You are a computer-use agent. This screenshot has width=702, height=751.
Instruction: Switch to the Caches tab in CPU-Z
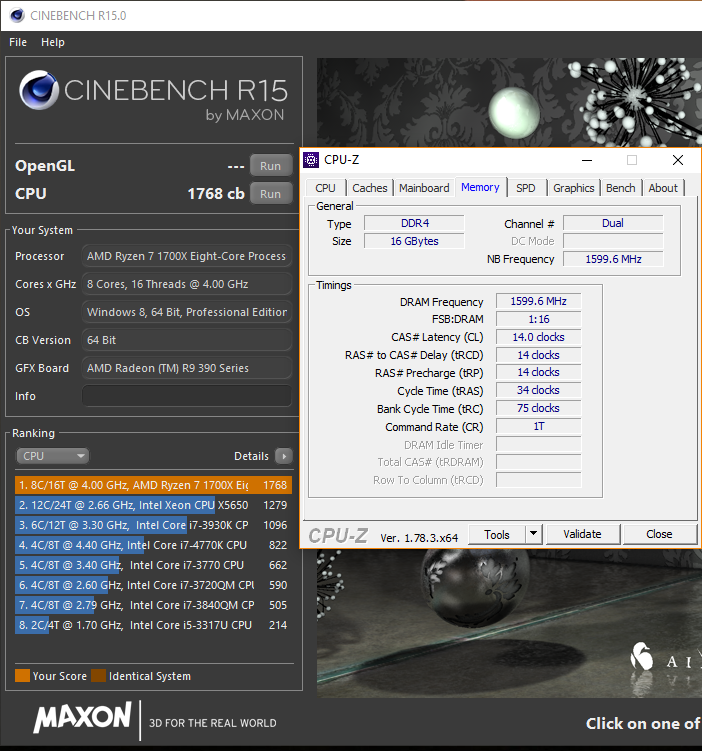370,188
